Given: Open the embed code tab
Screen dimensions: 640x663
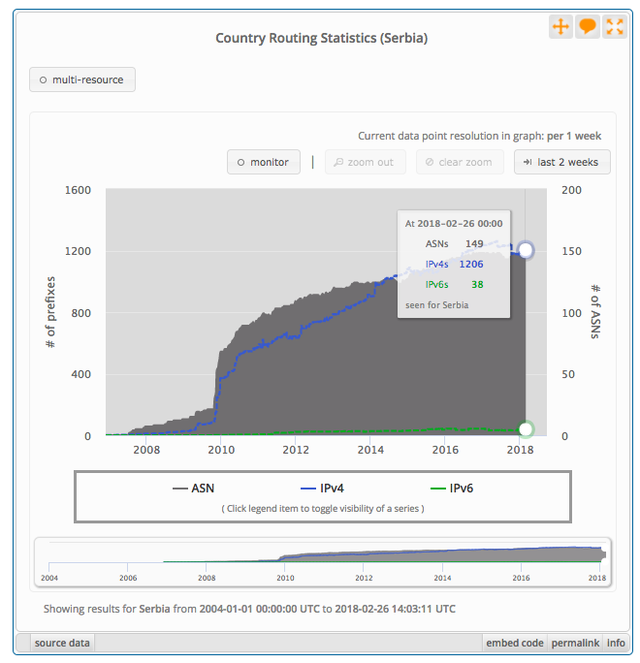Looking at the screenshot, I should point(514,643).
